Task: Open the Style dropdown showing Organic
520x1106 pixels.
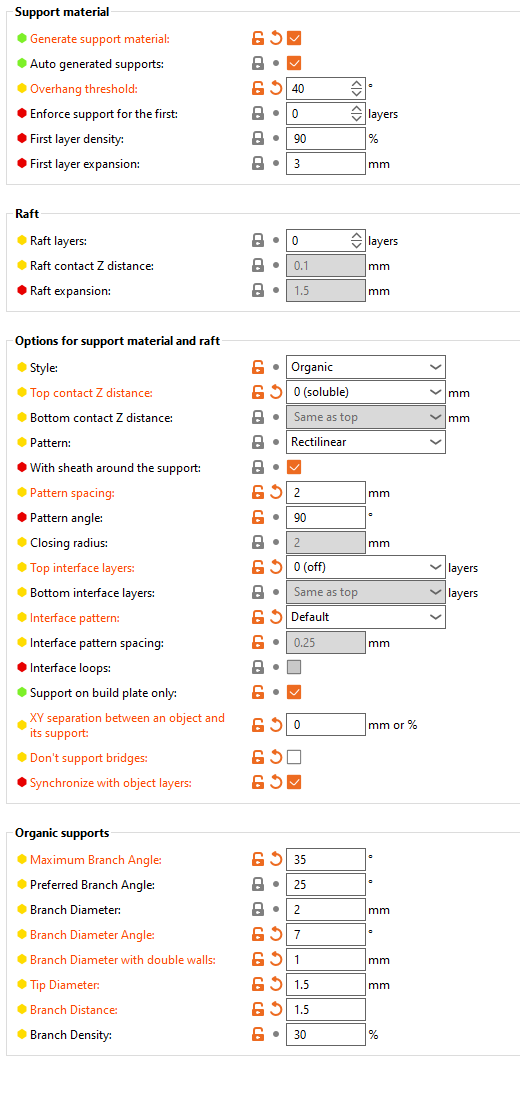Action: pos(365,367)
